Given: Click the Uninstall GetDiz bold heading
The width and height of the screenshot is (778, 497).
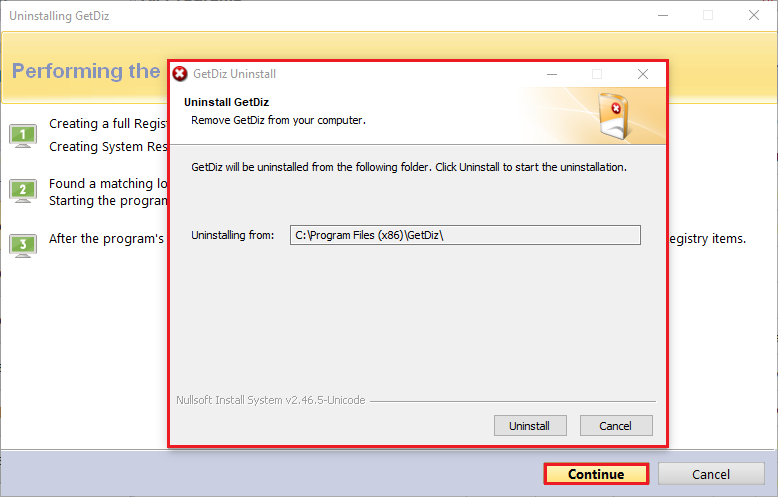Looking at the screenshot, I should pos(226,102).
